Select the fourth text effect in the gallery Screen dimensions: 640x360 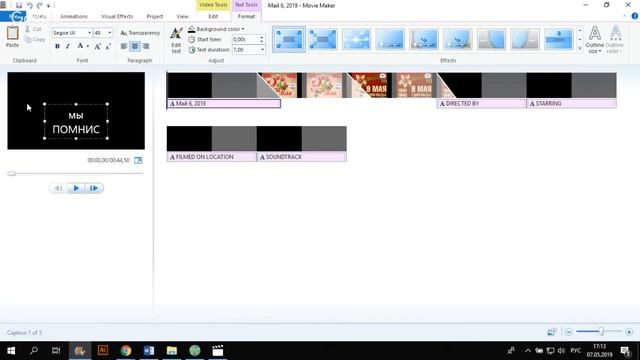(390, 39)
